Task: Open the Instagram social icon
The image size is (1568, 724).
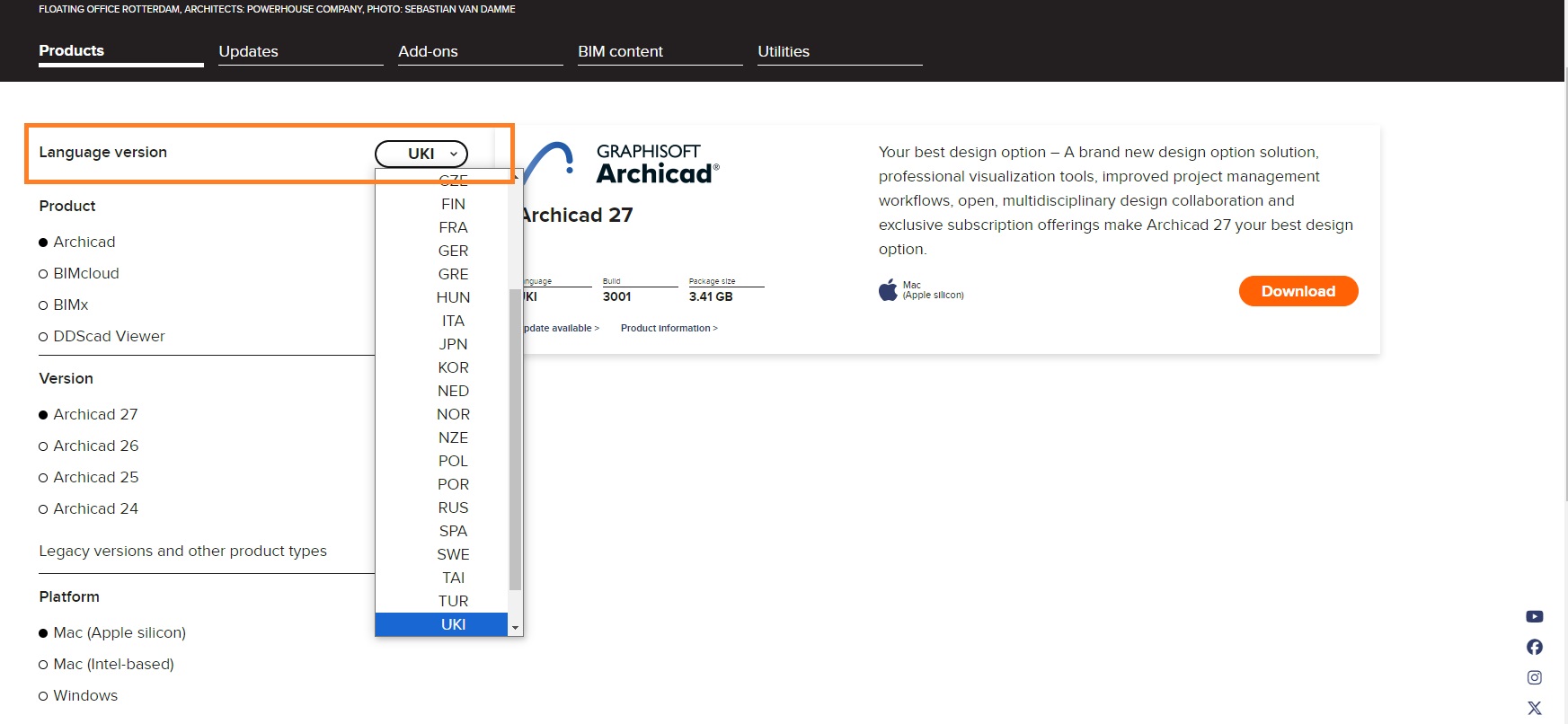Action: (x=1535, y=677)
